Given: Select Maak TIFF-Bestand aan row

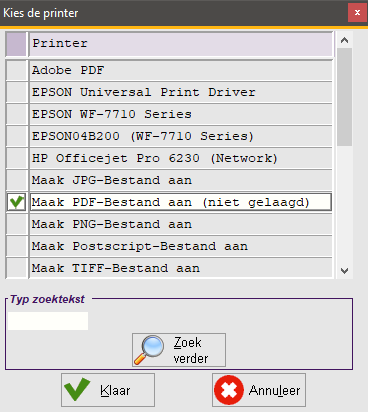Looking at the screenshot, I should tap(181, 268).
